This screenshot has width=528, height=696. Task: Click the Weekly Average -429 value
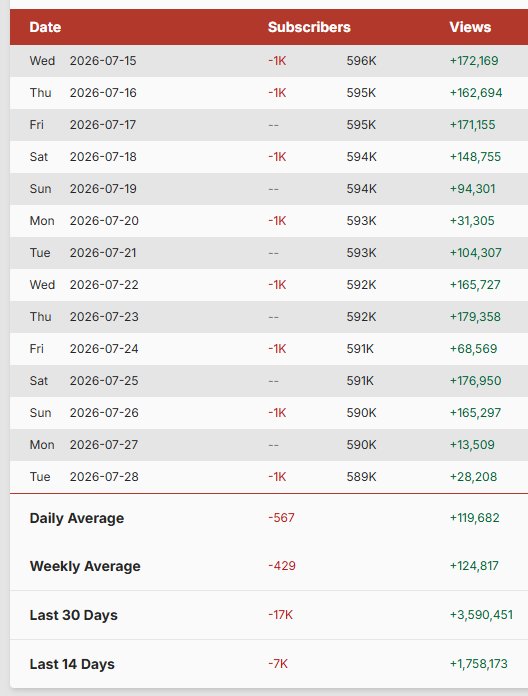click(x=282, y=566)
